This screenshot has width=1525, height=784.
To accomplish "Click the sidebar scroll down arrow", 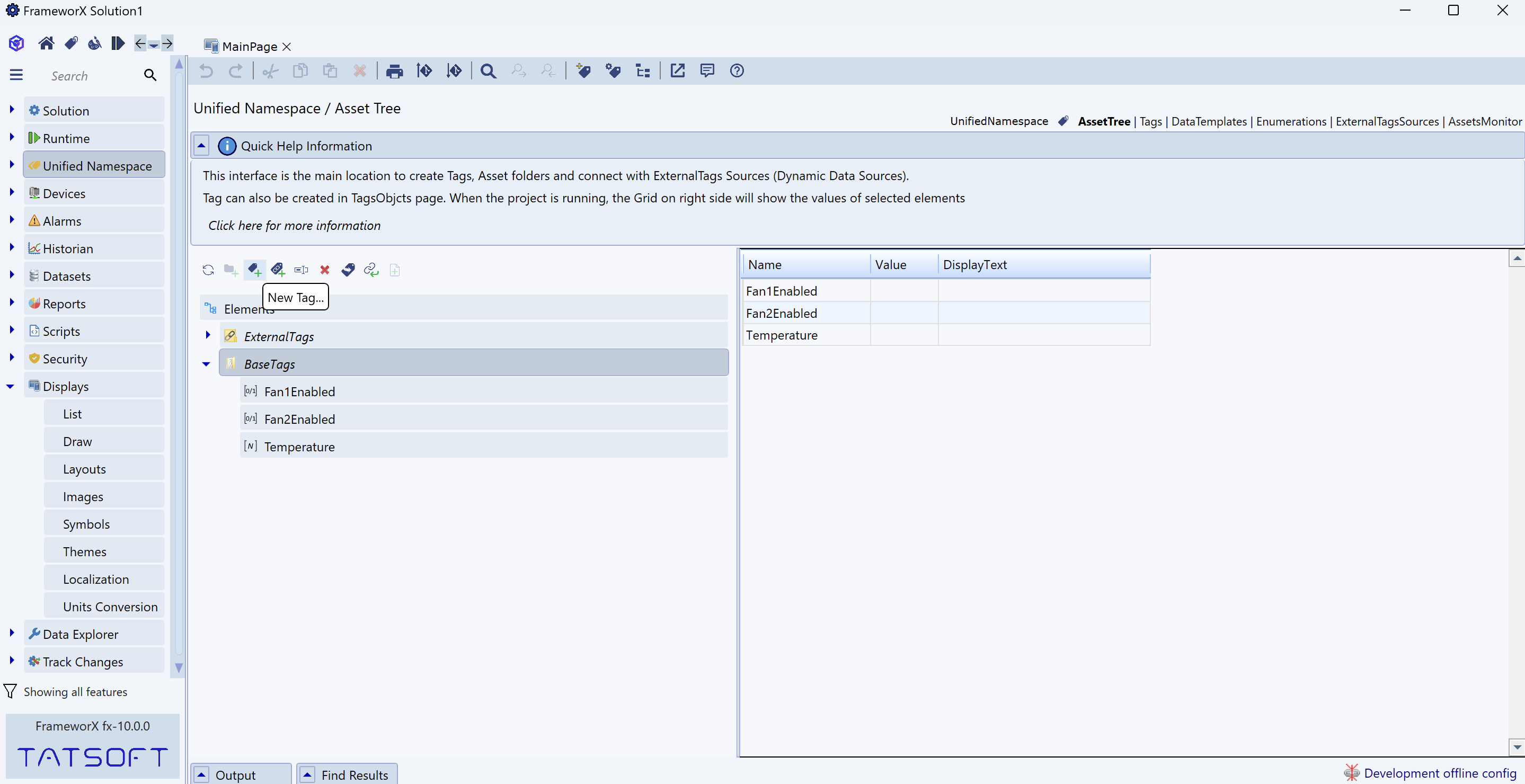I will (179, 667).
